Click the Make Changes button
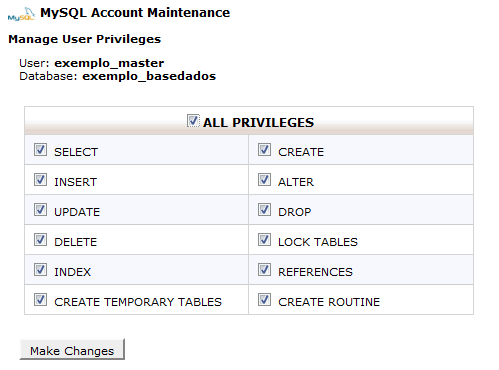The image size is (499, 370). (x=72, y=349)
